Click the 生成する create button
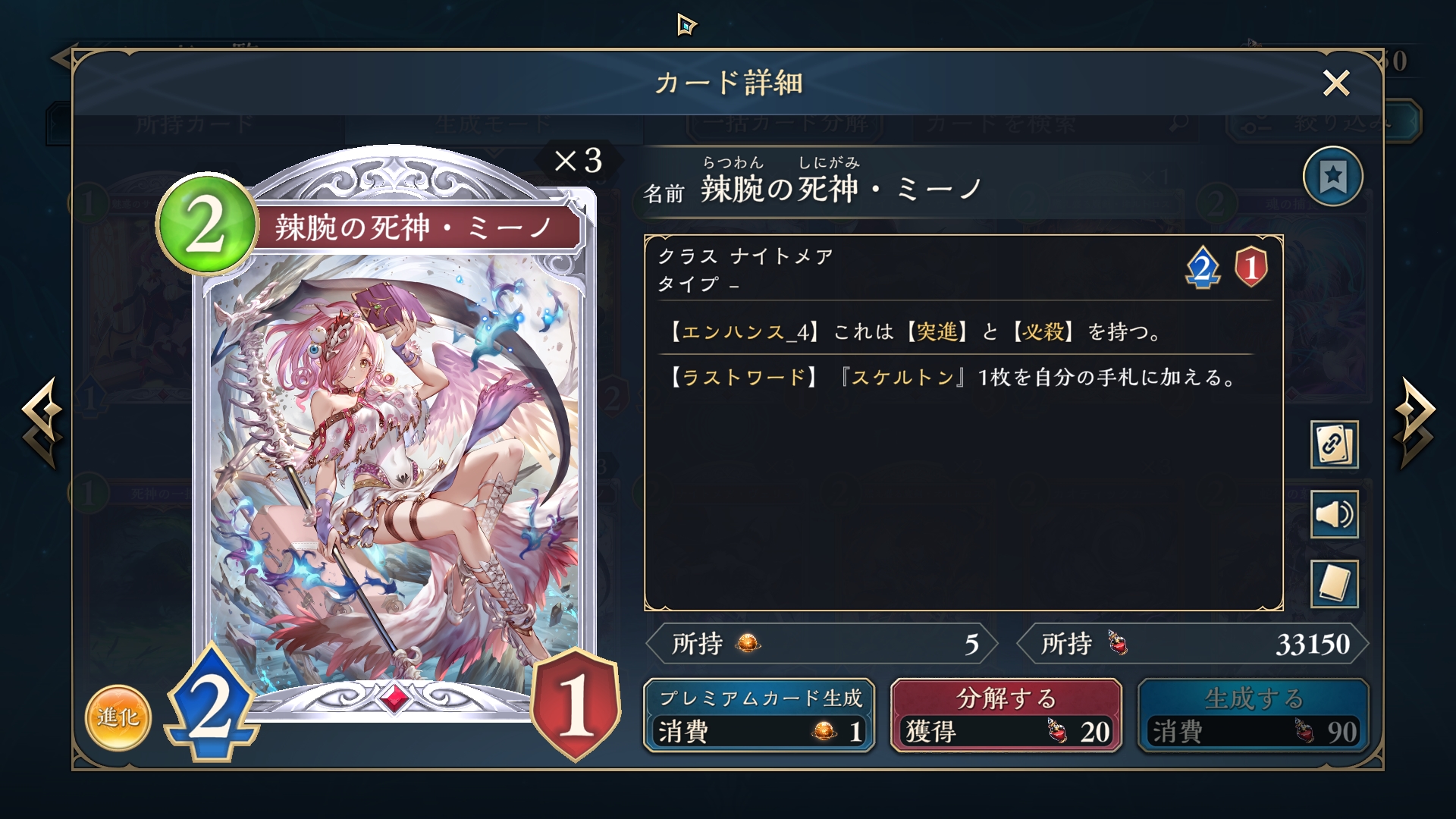This screenshot has height=819, width=1456. [x=1254, y=716]
